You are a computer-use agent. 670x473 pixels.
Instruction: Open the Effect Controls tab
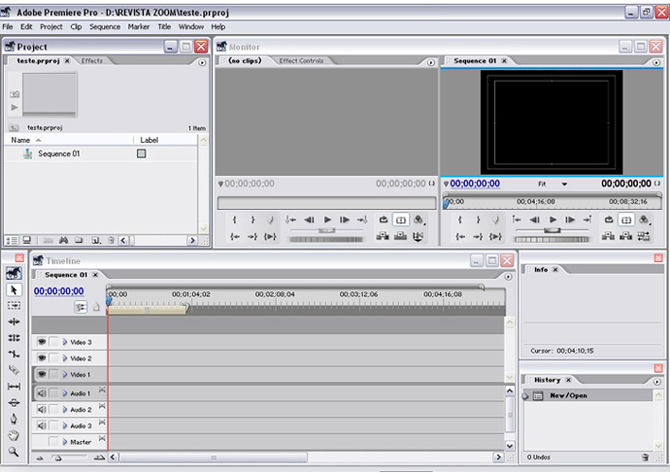click(300, 61)
